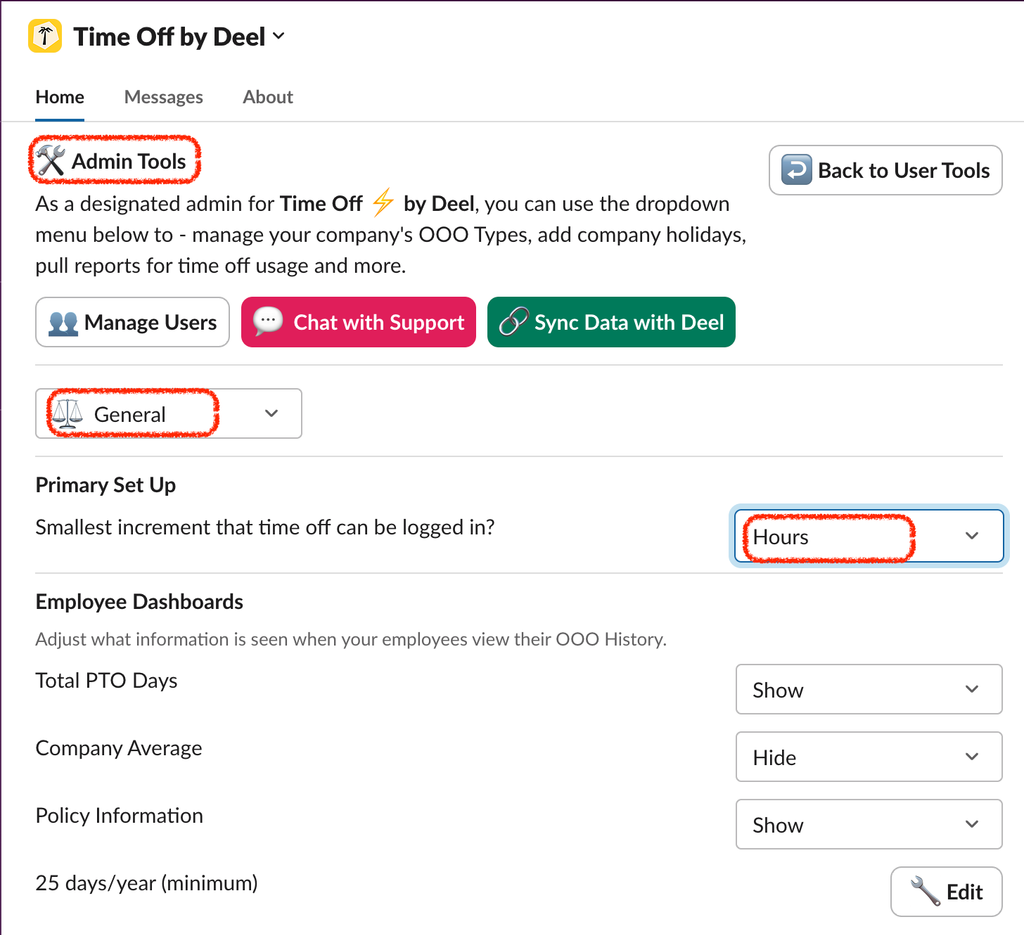Click the Chat with Support button

[358, 322]
